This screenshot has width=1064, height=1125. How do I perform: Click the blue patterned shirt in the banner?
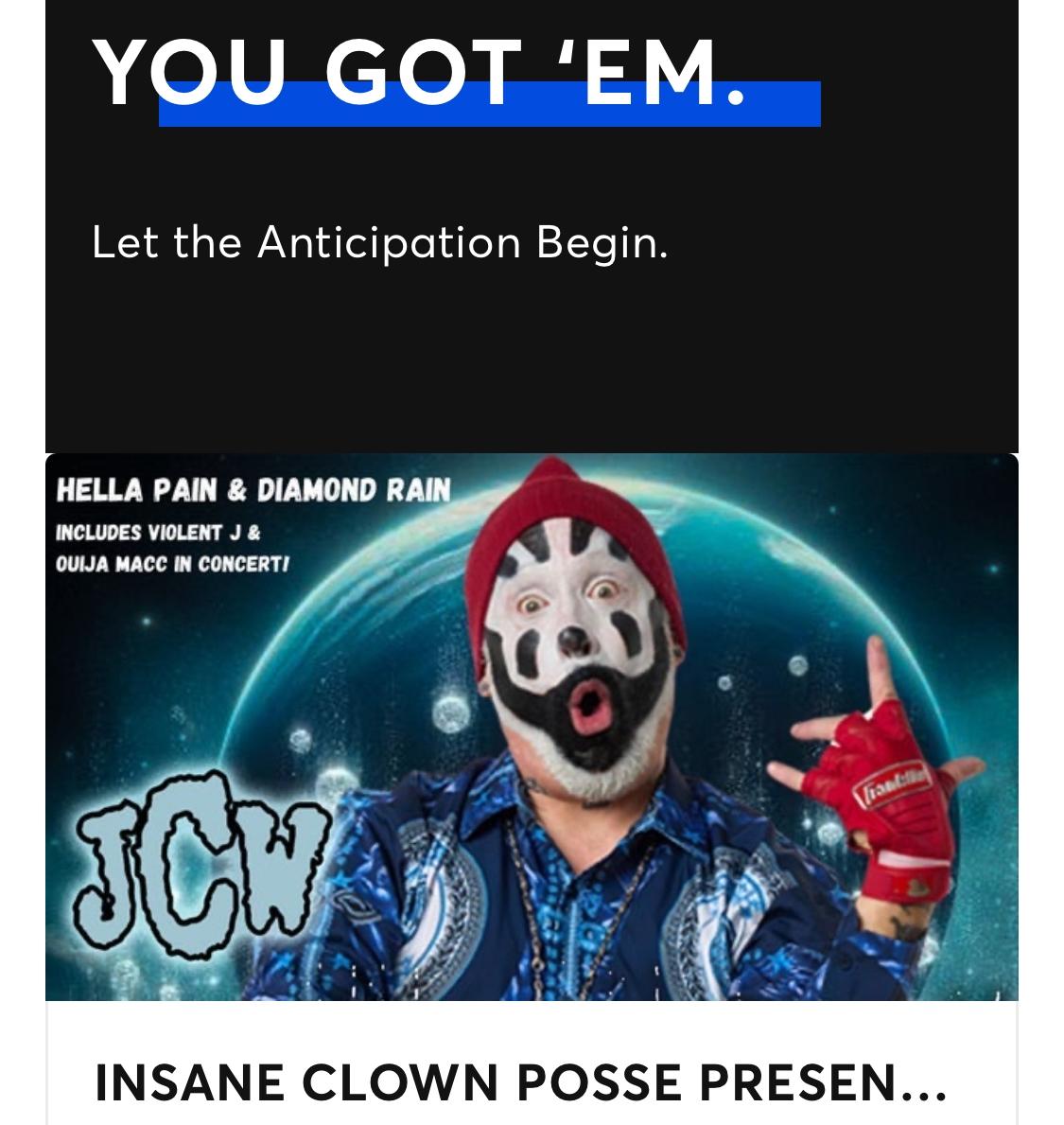click(573, 904)
